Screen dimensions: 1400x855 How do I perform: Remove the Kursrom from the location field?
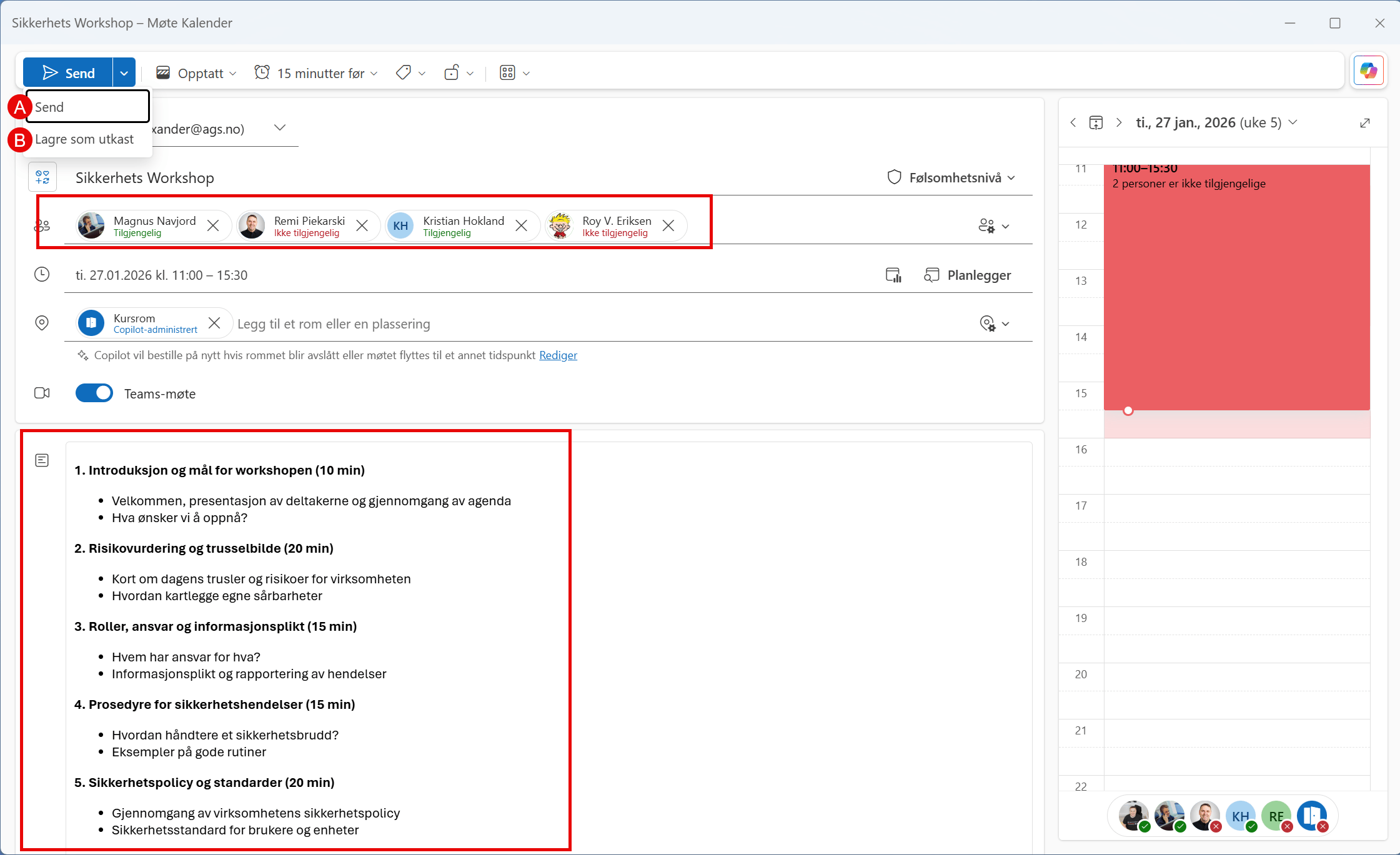(x=214, y=323)
